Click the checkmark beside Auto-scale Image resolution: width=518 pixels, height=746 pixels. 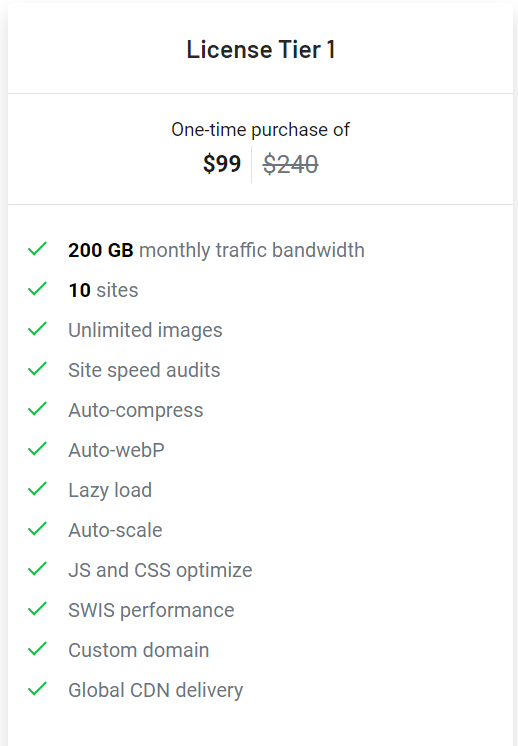(37, 529)
